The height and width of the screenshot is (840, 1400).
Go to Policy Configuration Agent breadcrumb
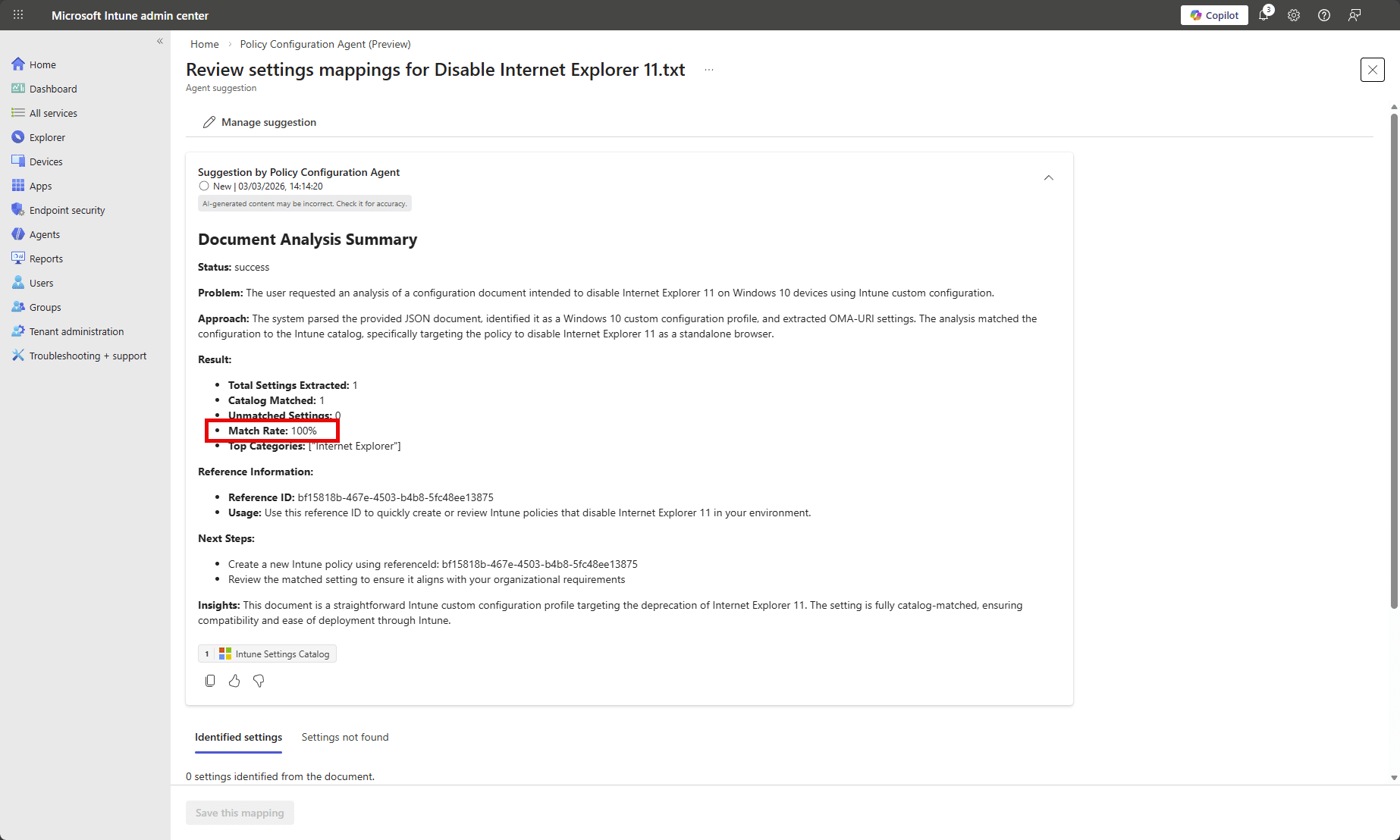[325, 44]
